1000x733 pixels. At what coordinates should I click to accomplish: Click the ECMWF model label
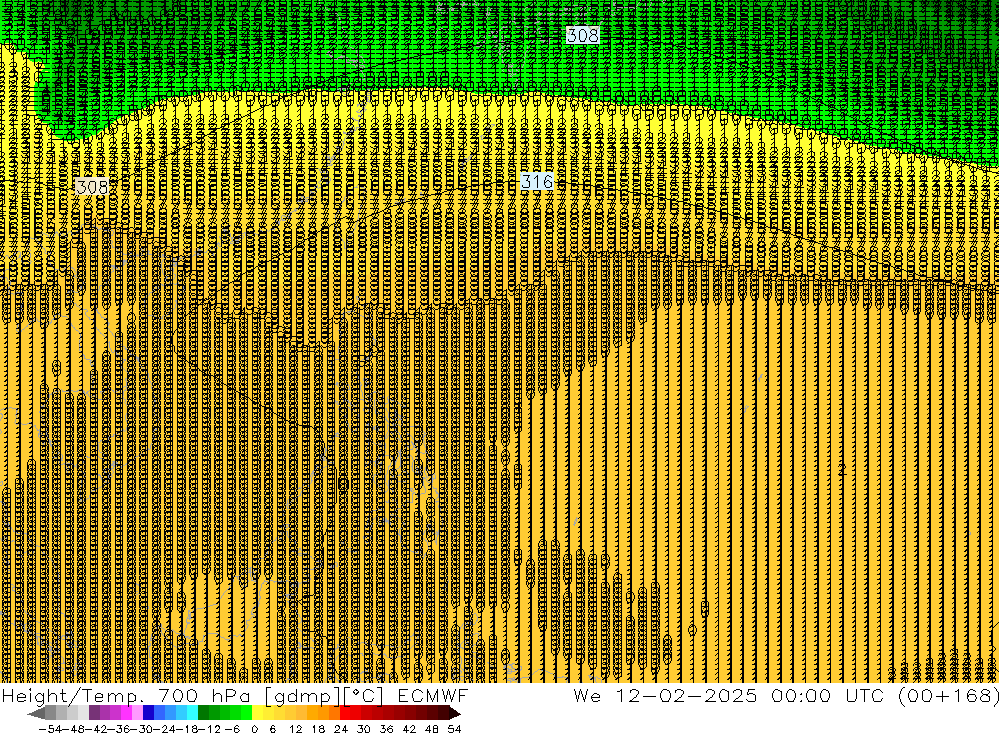432,695
